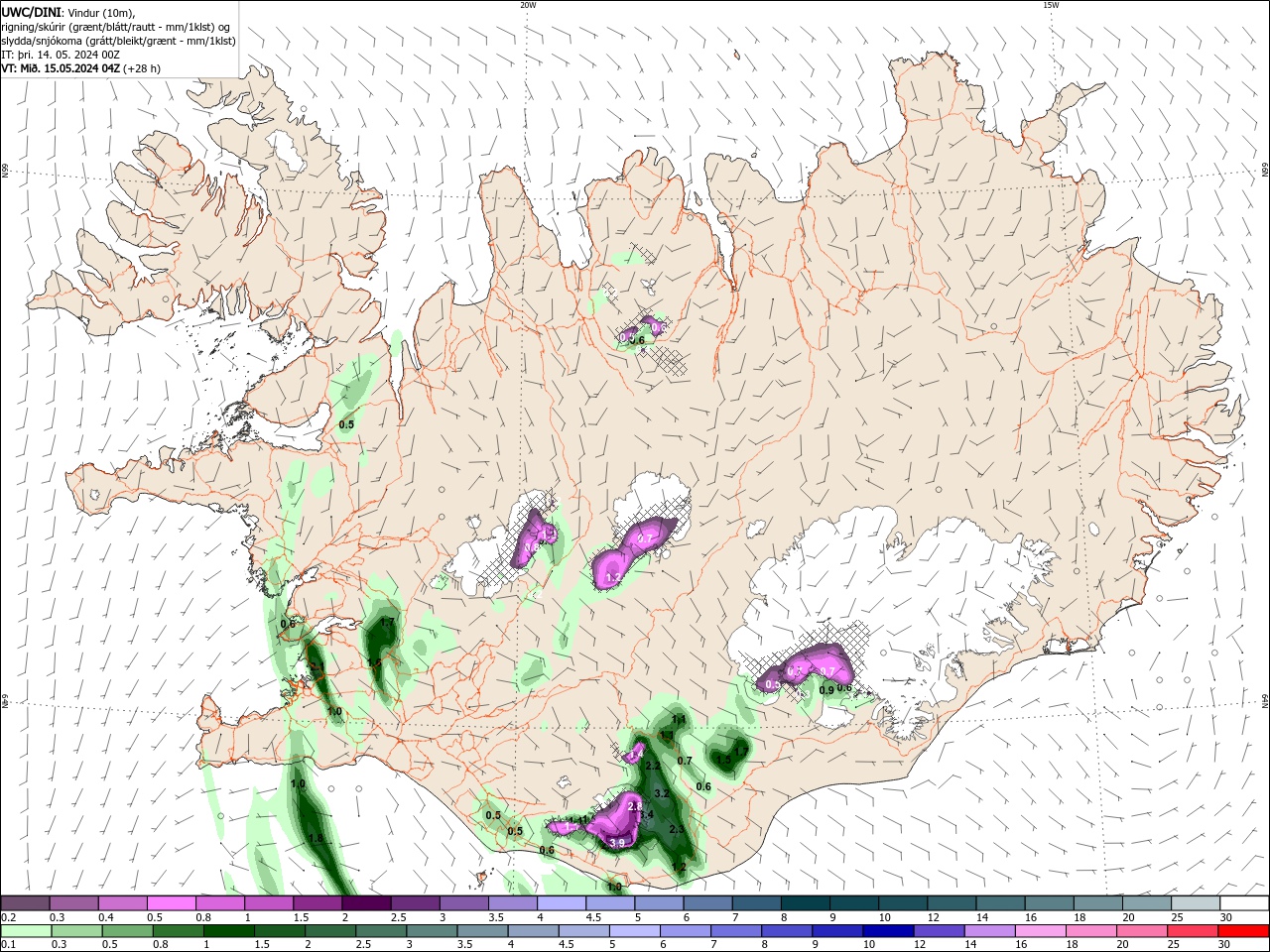
Task: Click the '3.4' value beside the purple patch
Action: pyautogui.click(x=647, y=815)
